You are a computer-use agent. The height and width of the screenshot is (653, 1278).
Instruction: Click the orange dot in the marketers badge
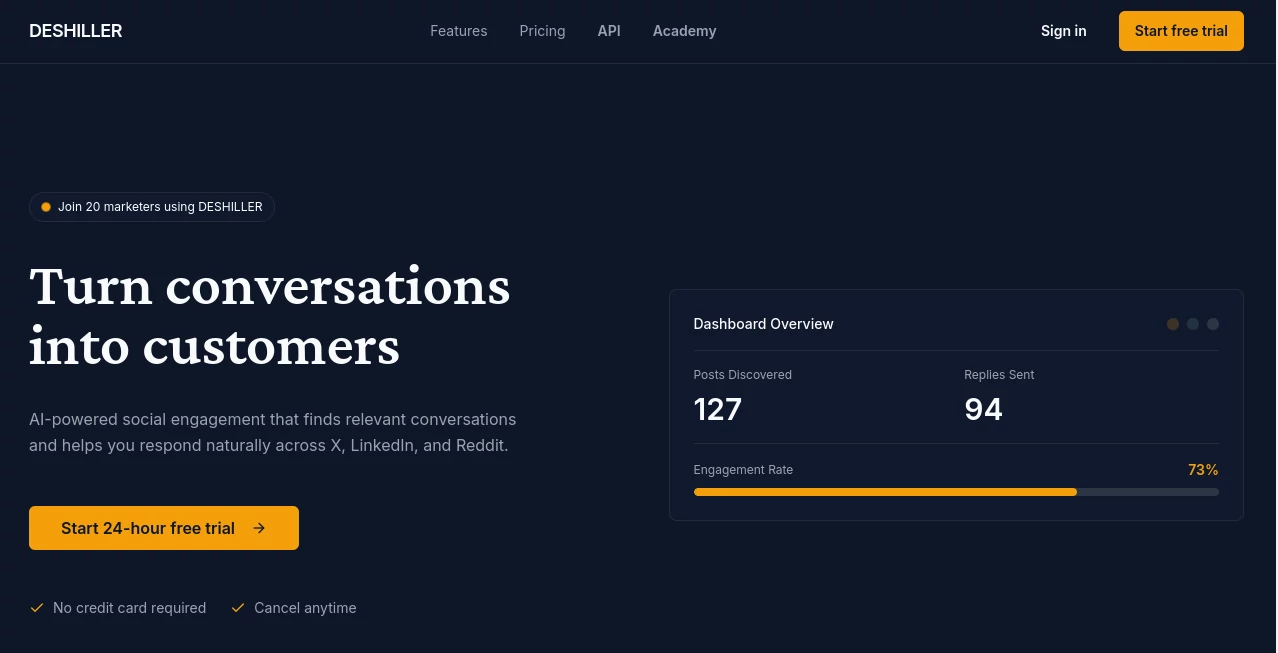46,207
